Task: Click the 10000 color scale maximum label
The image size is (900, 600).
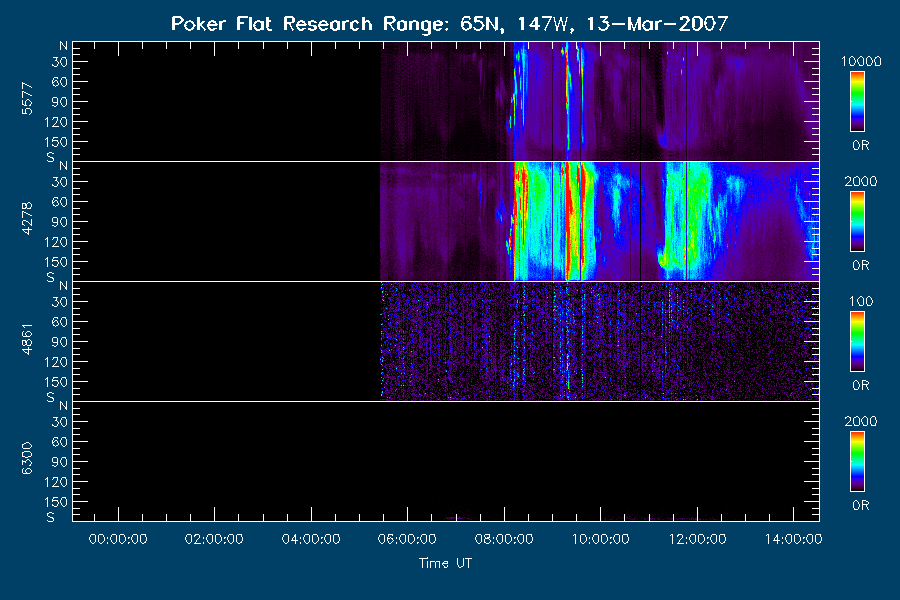Action: pos(861,61)
